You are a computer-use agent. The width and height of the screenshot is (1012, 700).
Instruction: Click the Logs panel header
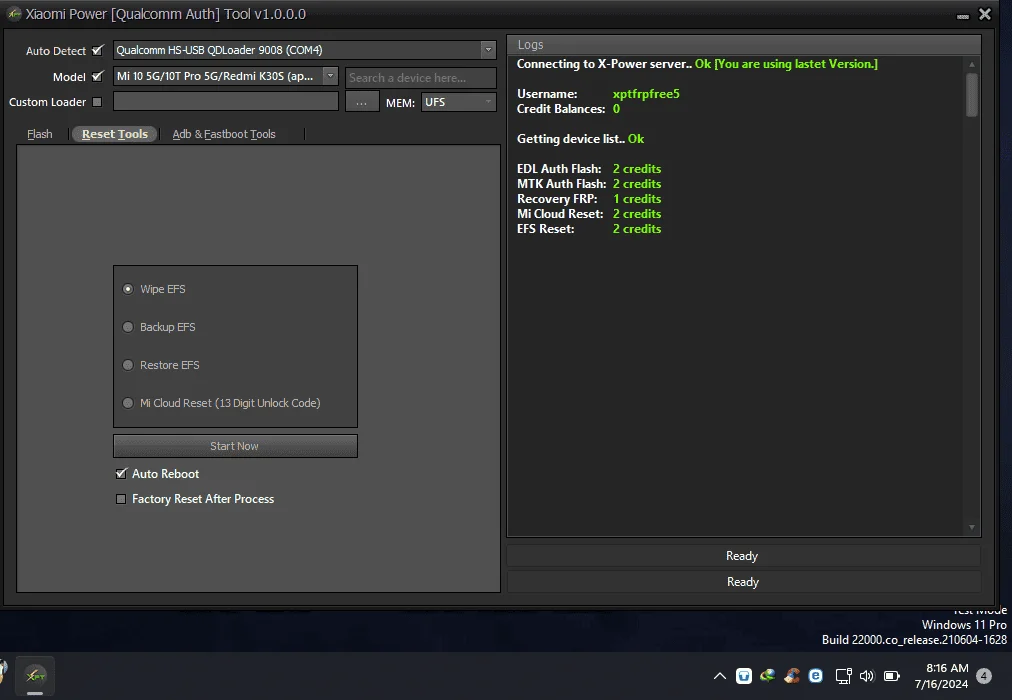click(x=744, y=45)
